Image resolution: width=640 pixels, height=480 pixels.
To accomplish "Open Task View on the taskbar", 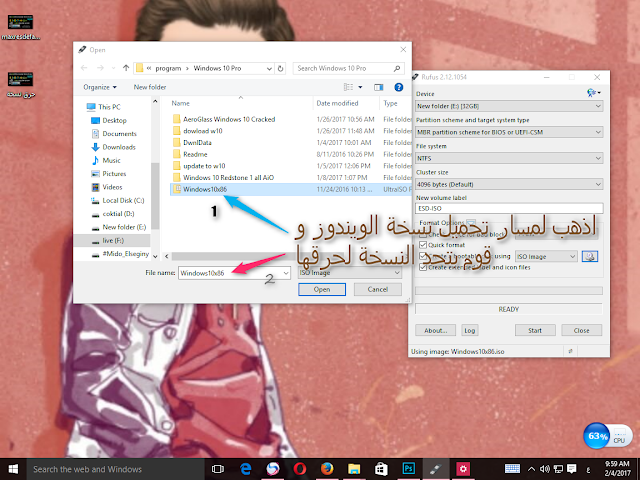I will point(218,469).
